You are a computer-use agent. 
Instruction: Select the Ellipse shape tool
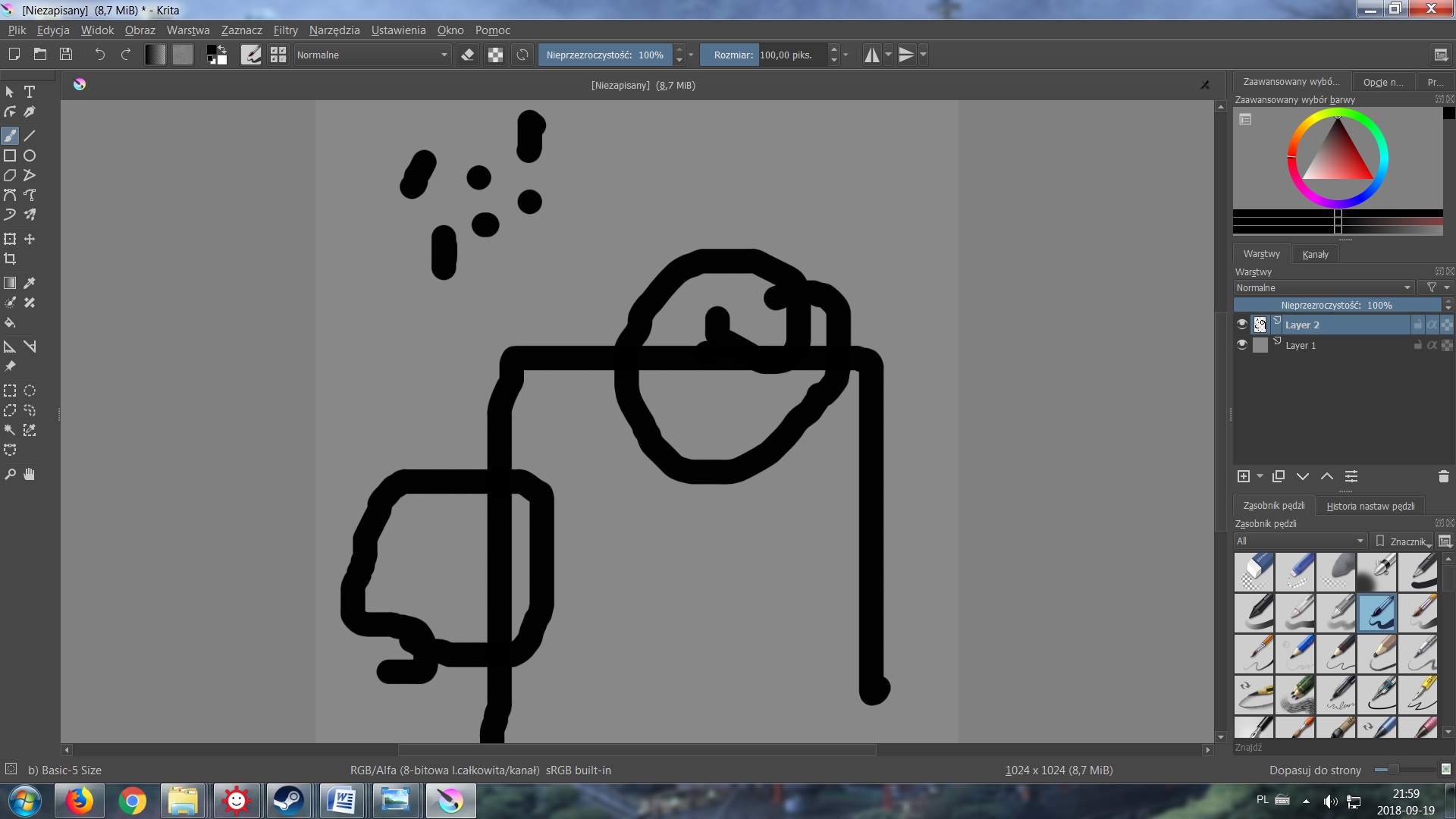(30, 155)
